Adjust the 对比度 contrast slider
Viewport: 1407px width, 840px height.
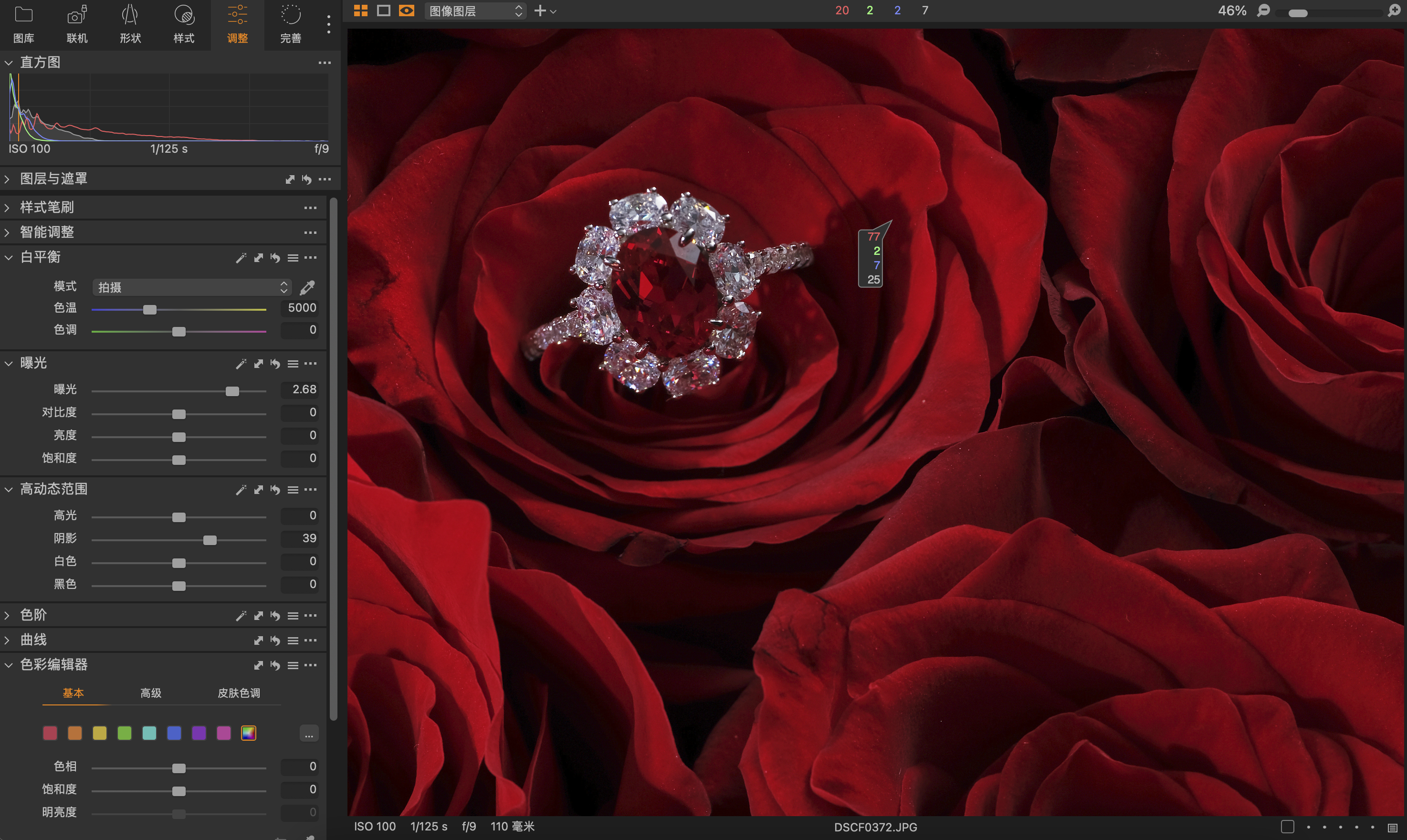(x=179, y=414)
